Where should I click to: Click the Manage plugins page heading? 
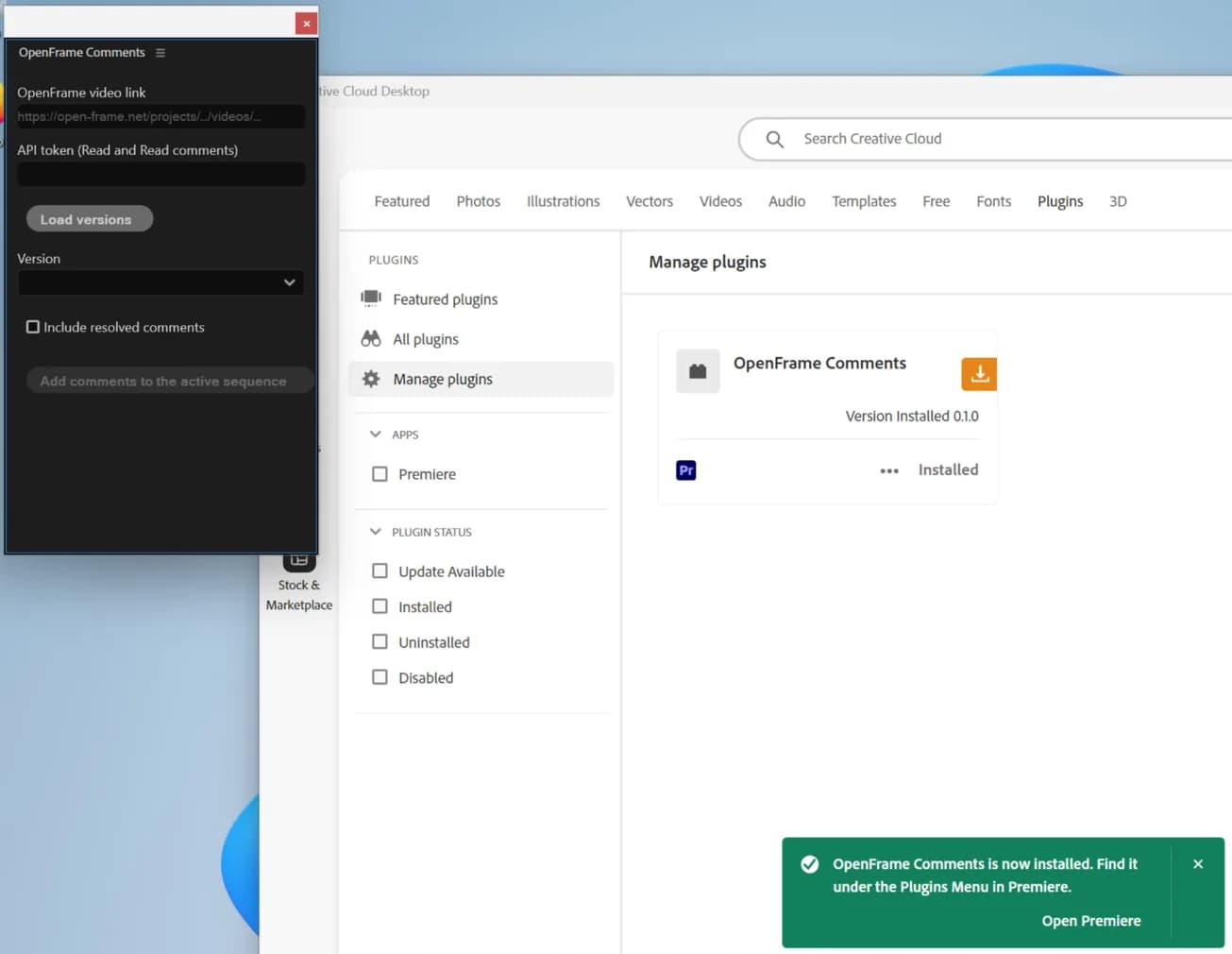pos(707,263)
